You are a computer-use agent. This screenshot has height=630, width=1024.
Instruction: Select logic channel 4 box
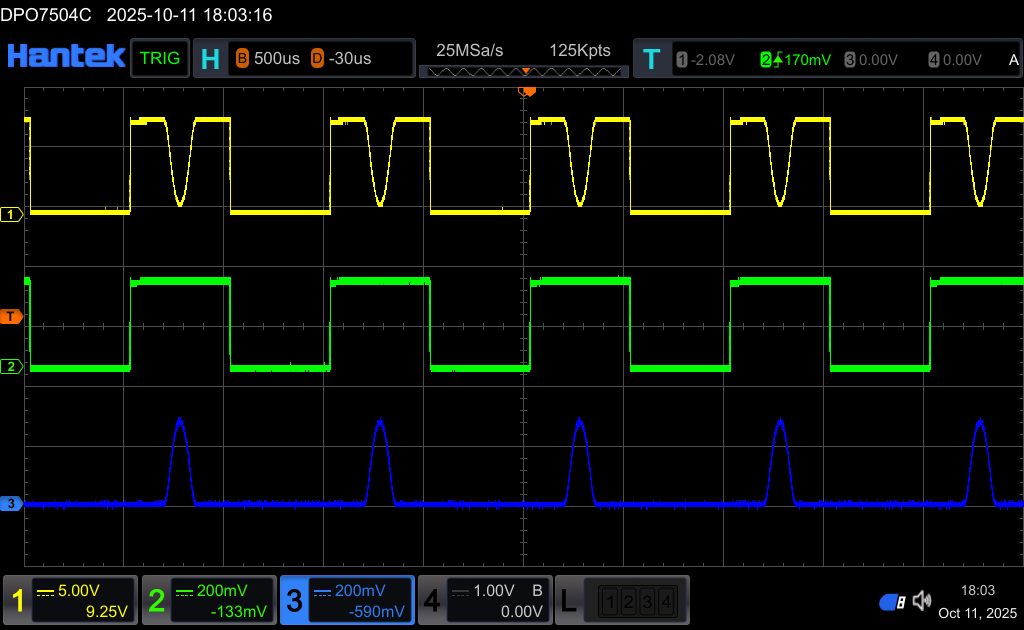[666, 601]
